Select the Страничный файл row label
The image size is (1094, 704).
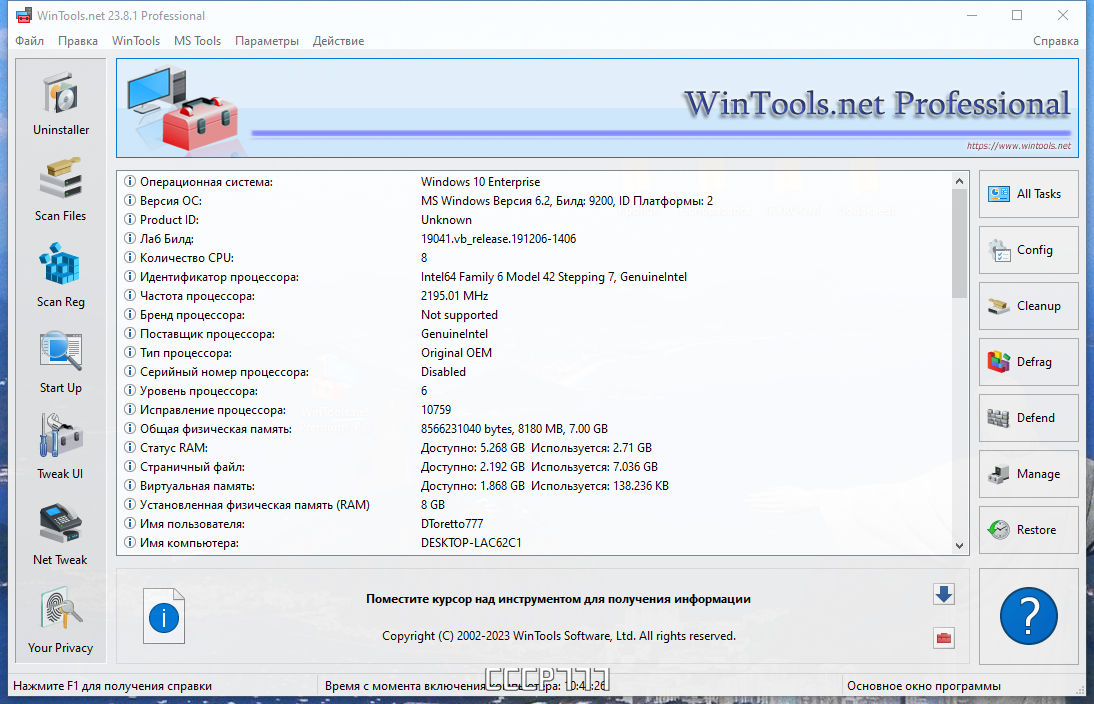(192, 467)
